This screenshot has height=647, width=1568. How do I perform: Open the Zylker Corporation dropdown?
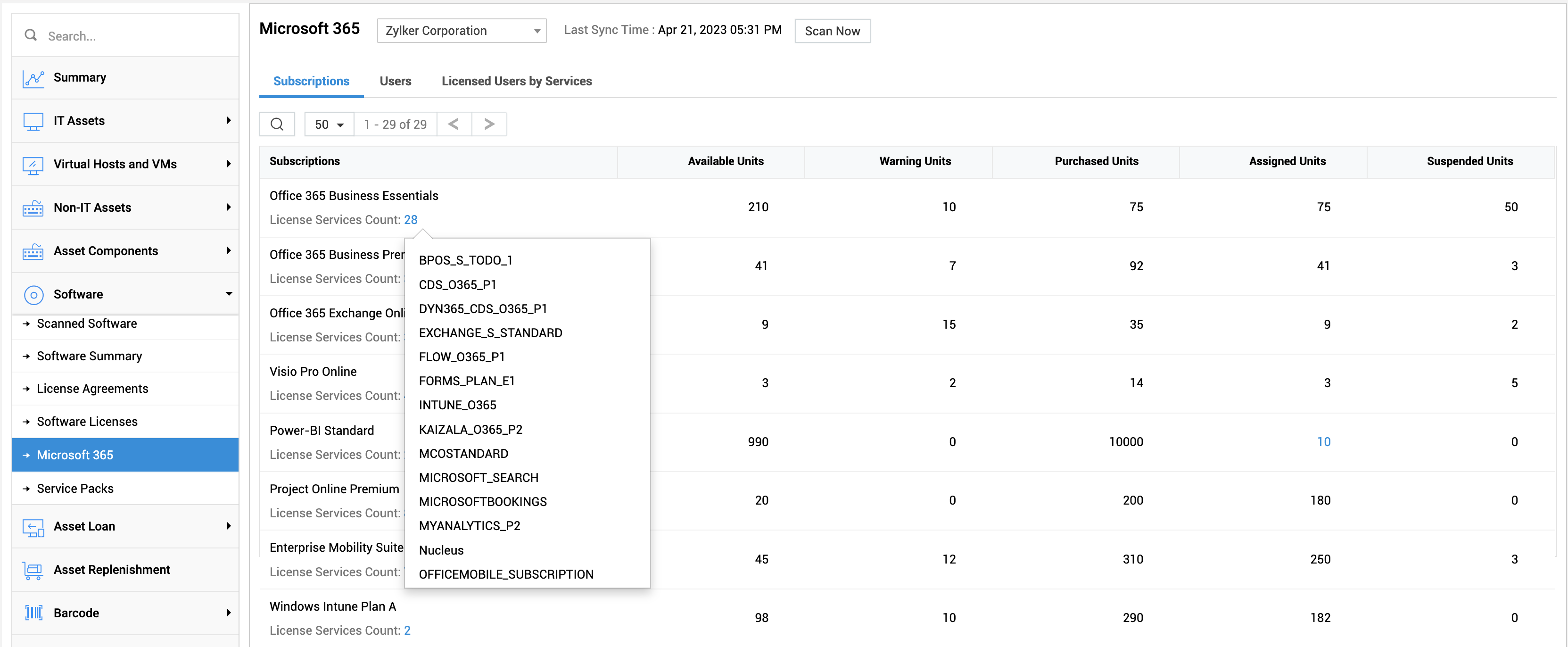point(462,31)
